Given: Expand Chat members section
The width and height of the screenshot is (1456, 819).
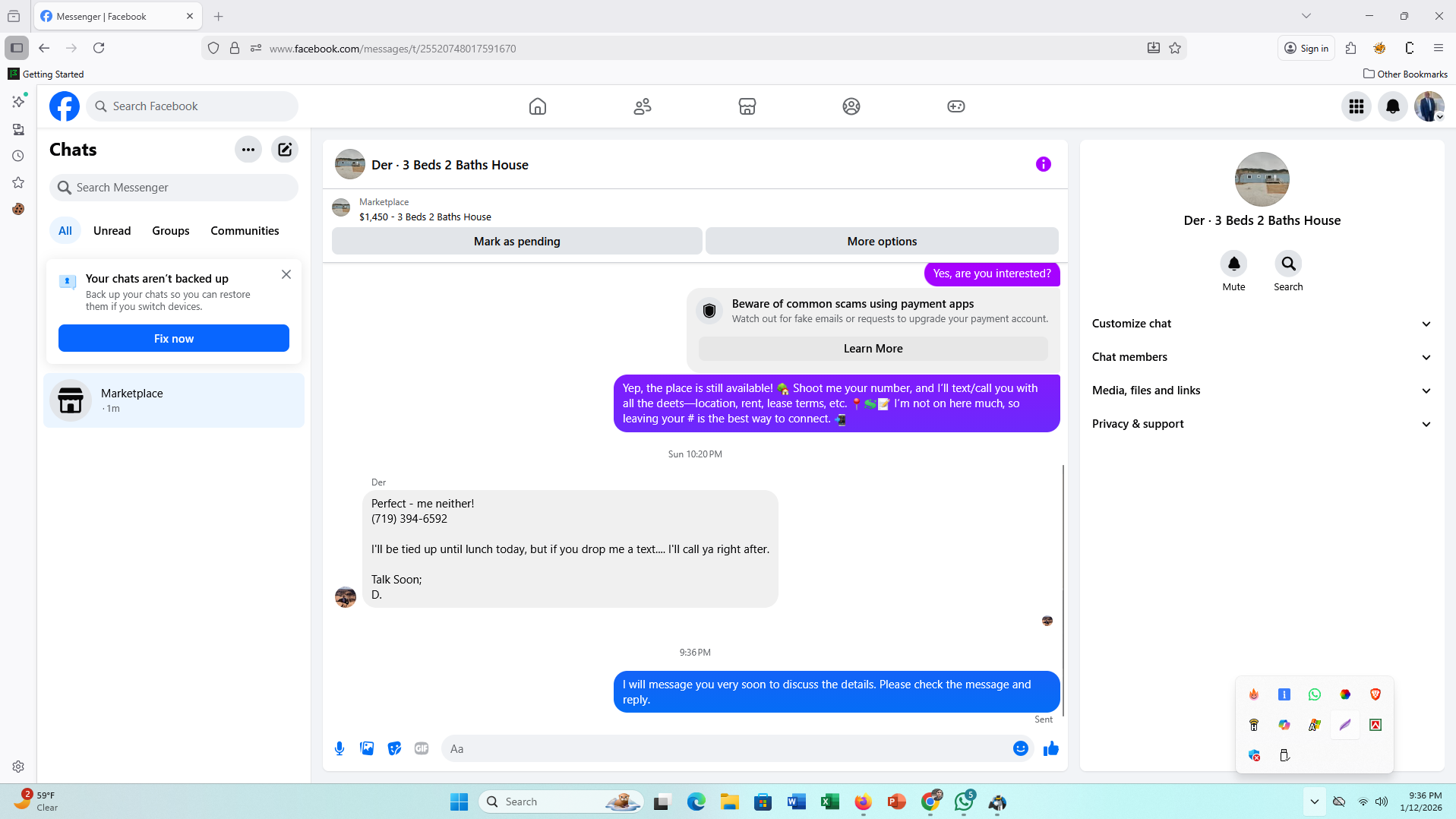Looking at the screenshot, I should point(1262,357).
